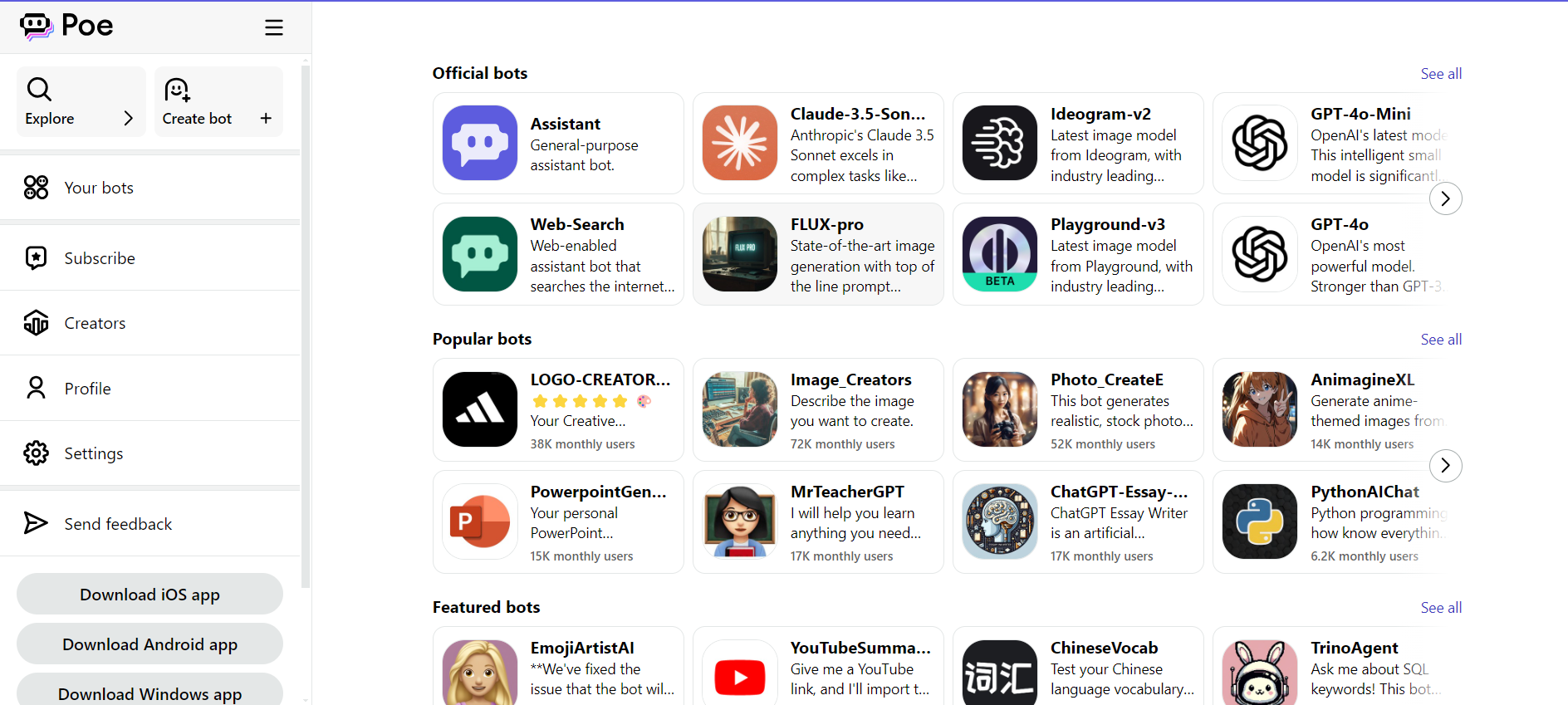Open the PythonAIChat Python logo icon
1568x705 pixels.
tap(1260, 521)
